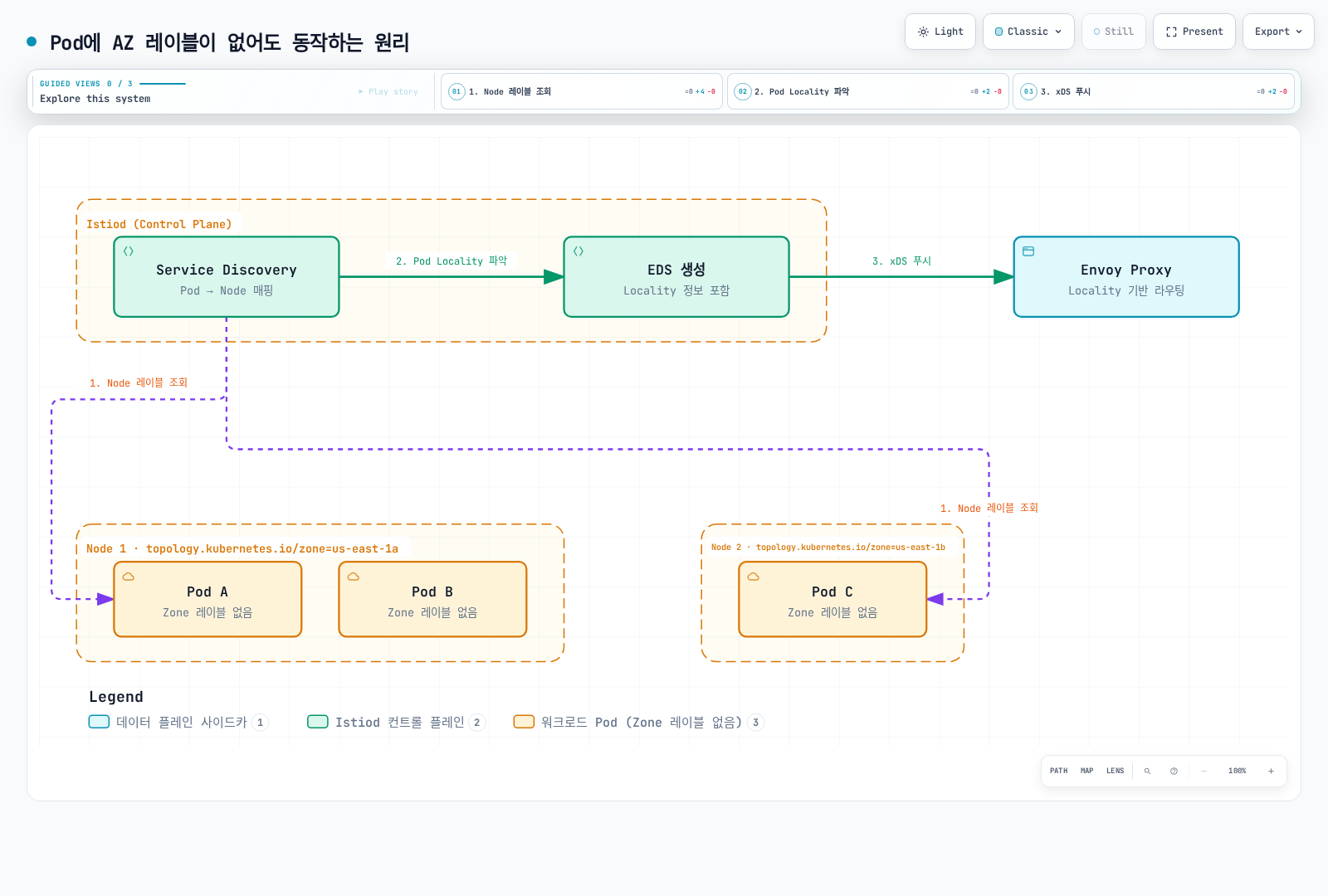Click the 02 step number badge
The height and width of the screenshot is (896, 1328).
743,91
